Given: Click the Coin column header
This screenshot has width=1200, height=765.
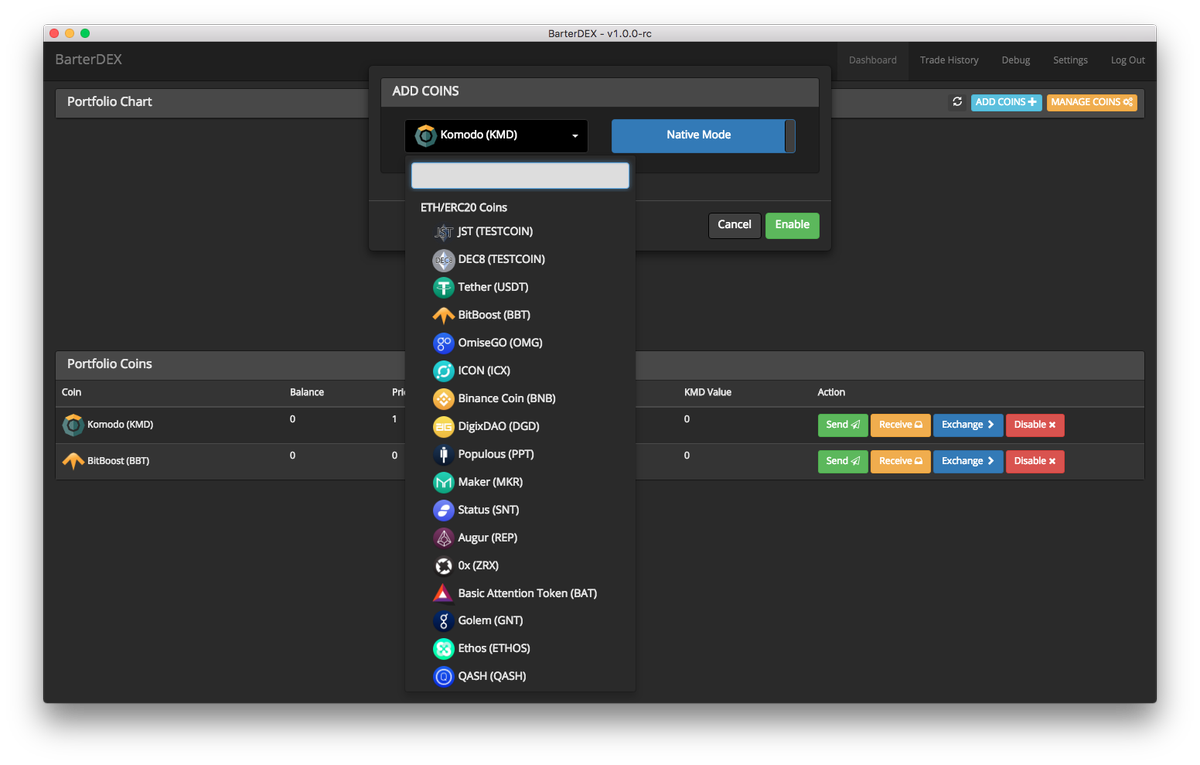Looking at the screenshot, I should pos(72,393).
